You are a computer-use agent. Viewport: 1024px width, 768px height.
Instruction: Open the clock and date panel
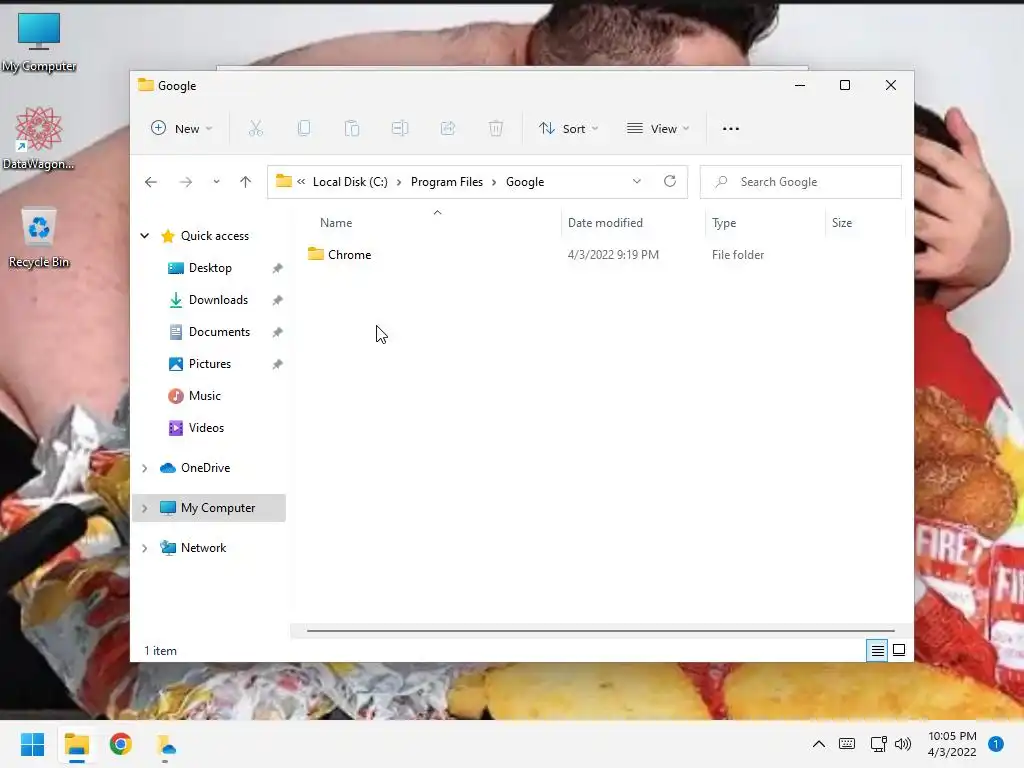(x=952, y=744)
